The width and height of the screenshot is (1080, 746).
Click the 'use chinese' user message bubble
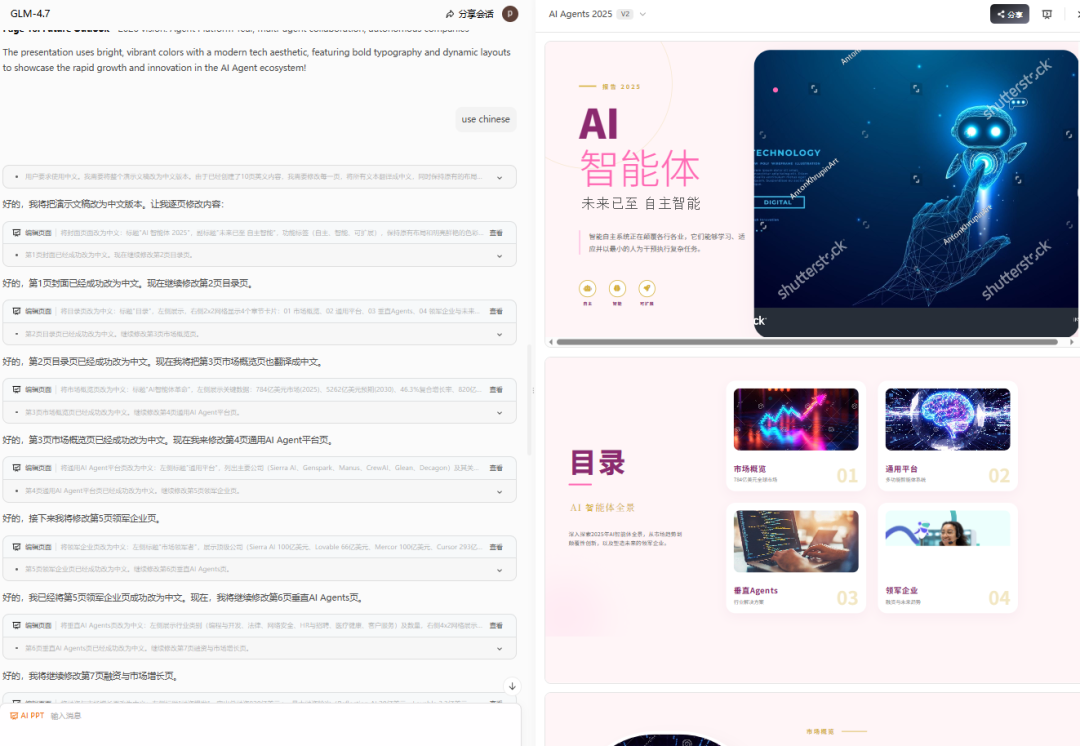486,119
